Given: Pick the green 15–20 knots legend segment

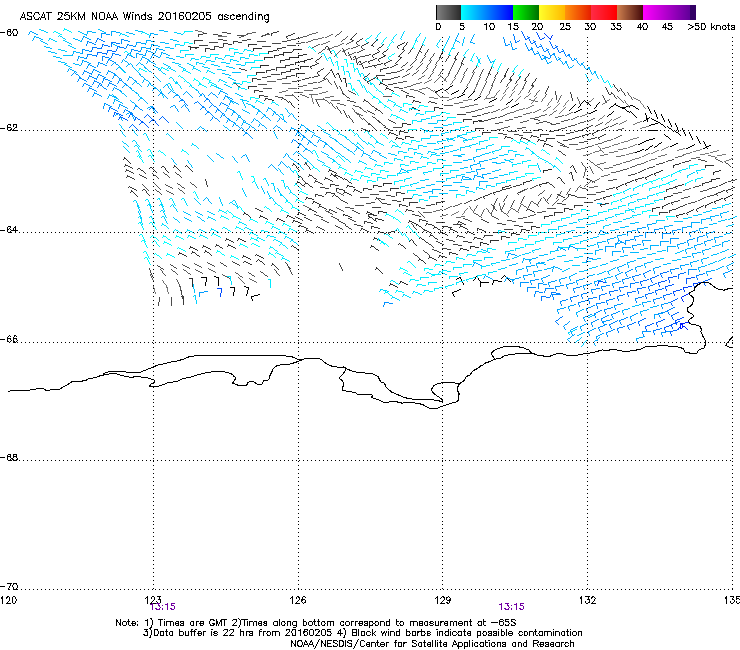Looking at the screenshot, I should [526, 12].
